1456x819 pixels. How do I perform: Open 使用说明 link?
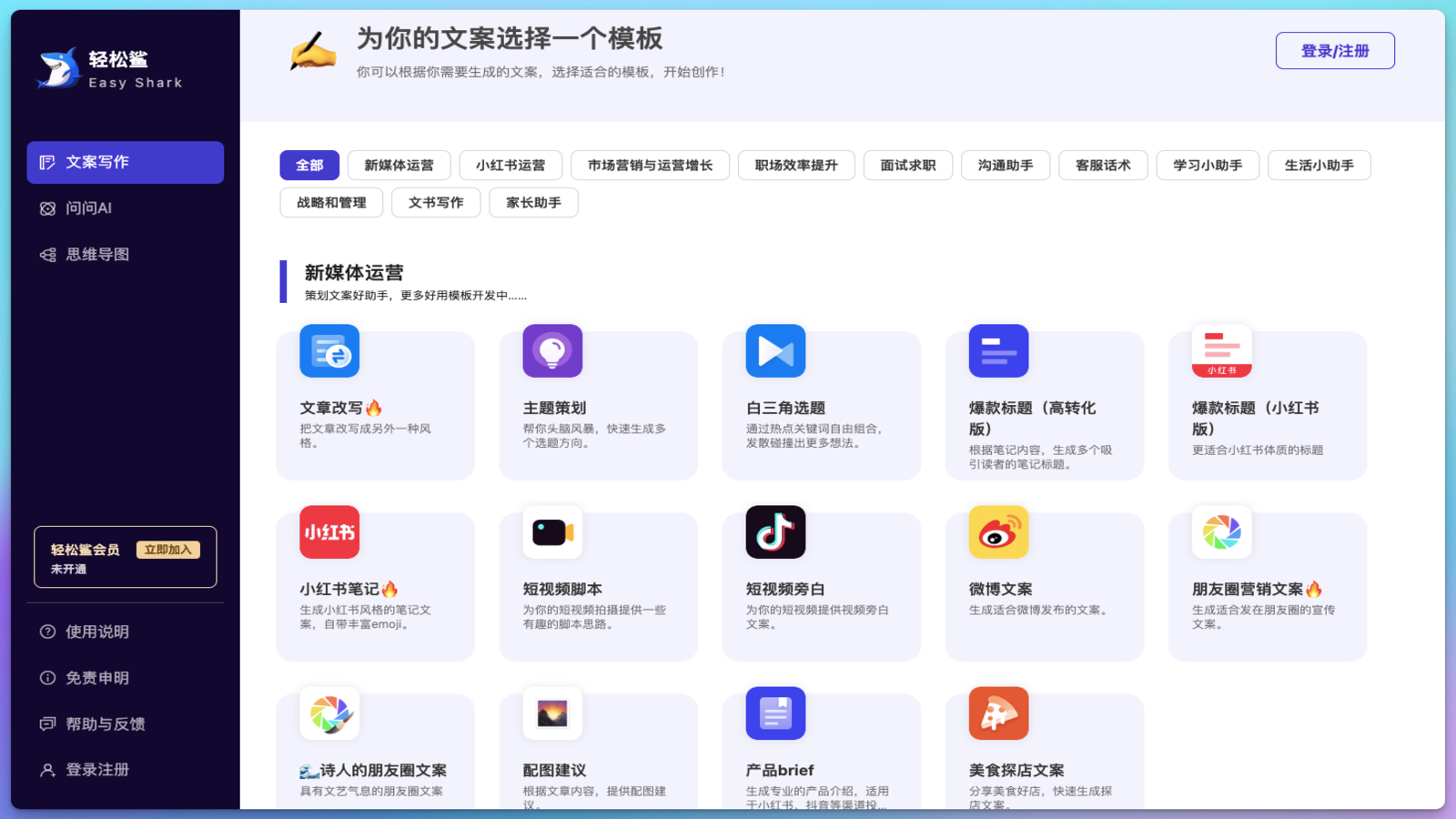click(97, 632)
